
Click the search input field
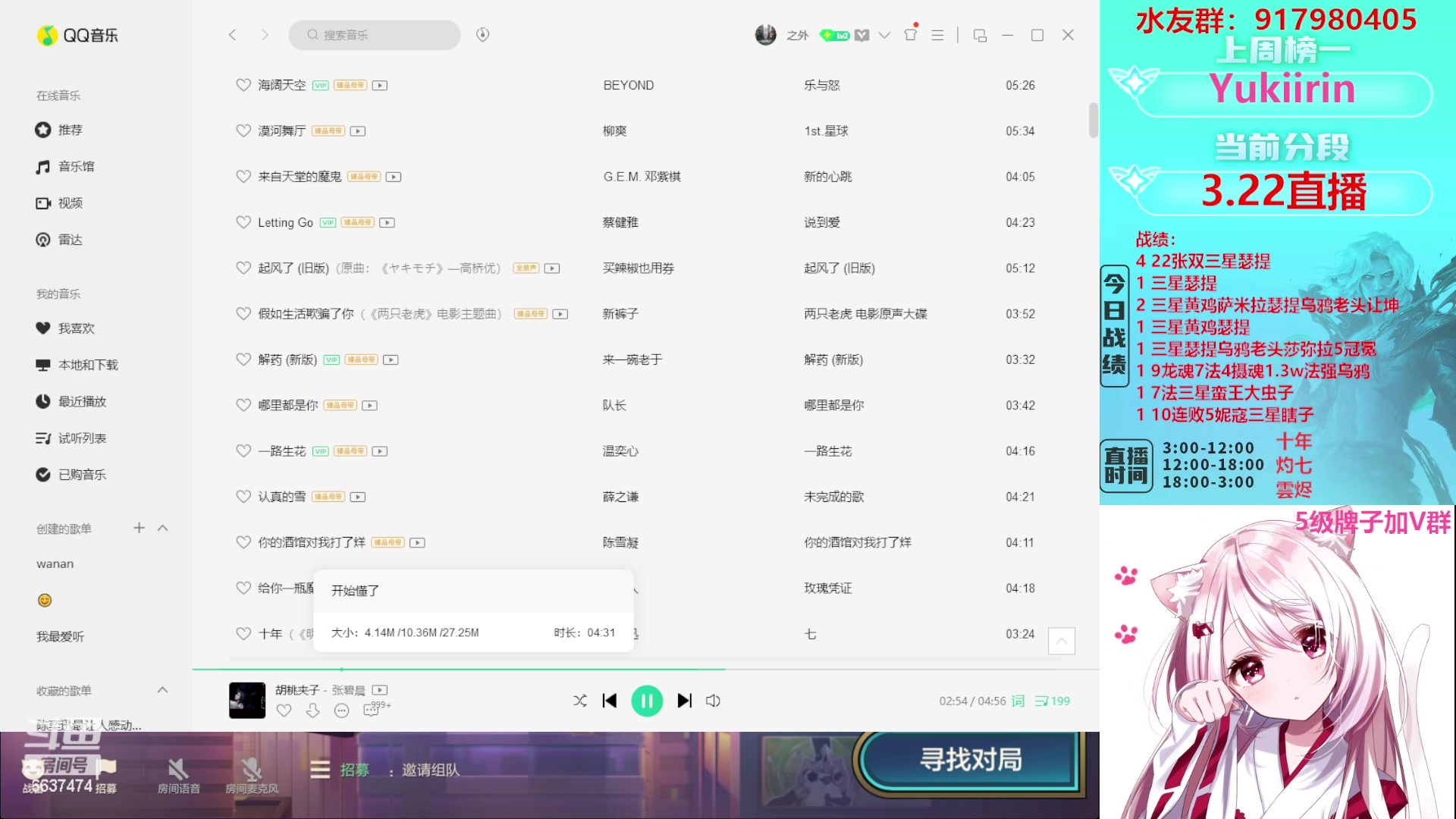[374, 35]
